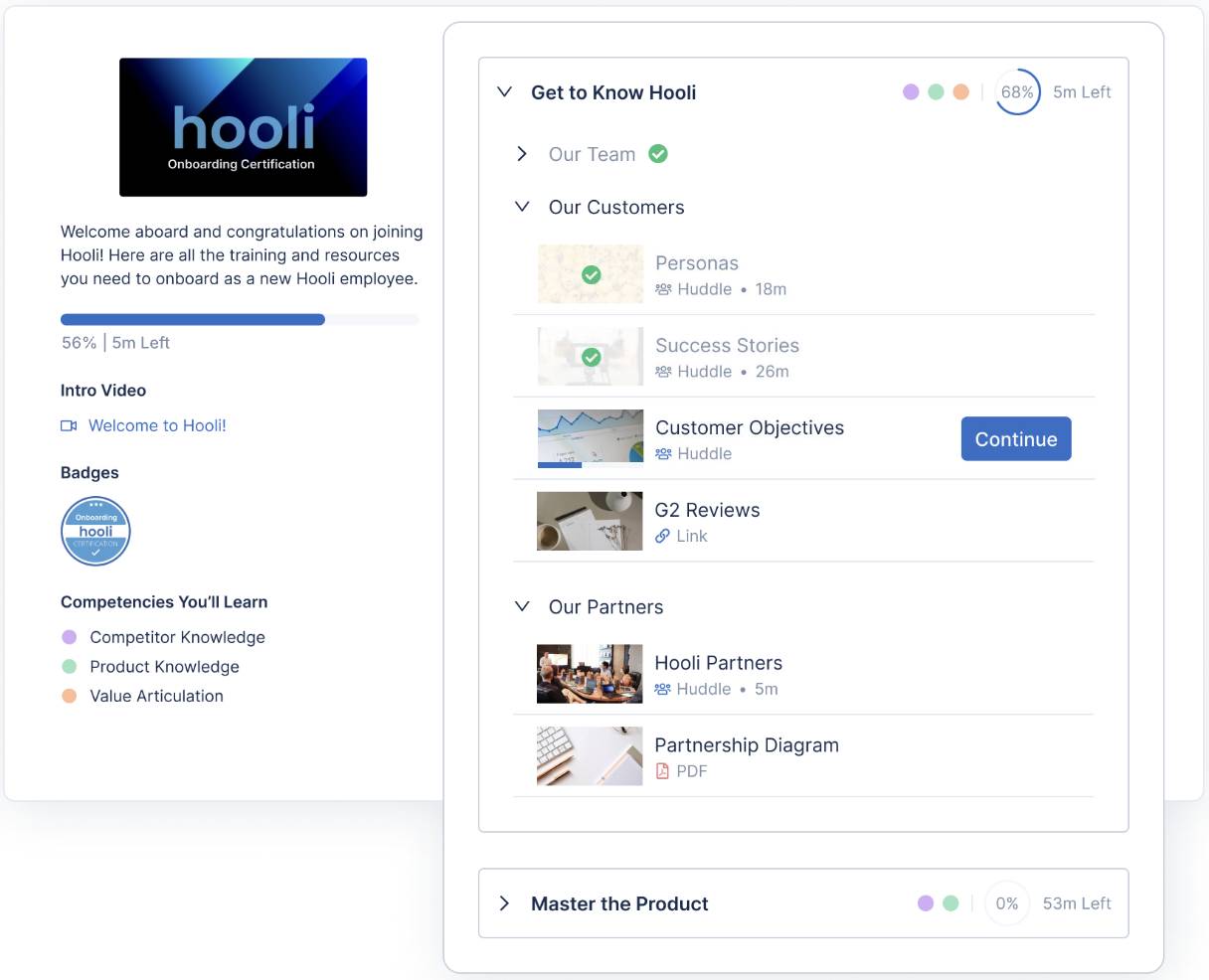Click the Continue button for Customer Objectives
The width and height of the screenshot is (1209, 980).
click(1015, 438)
